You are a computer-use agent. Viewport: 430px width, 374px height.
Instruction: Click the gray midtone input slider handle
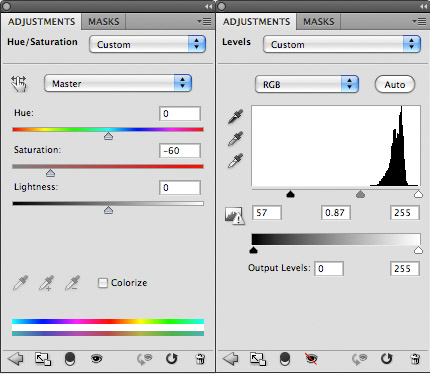360,194
